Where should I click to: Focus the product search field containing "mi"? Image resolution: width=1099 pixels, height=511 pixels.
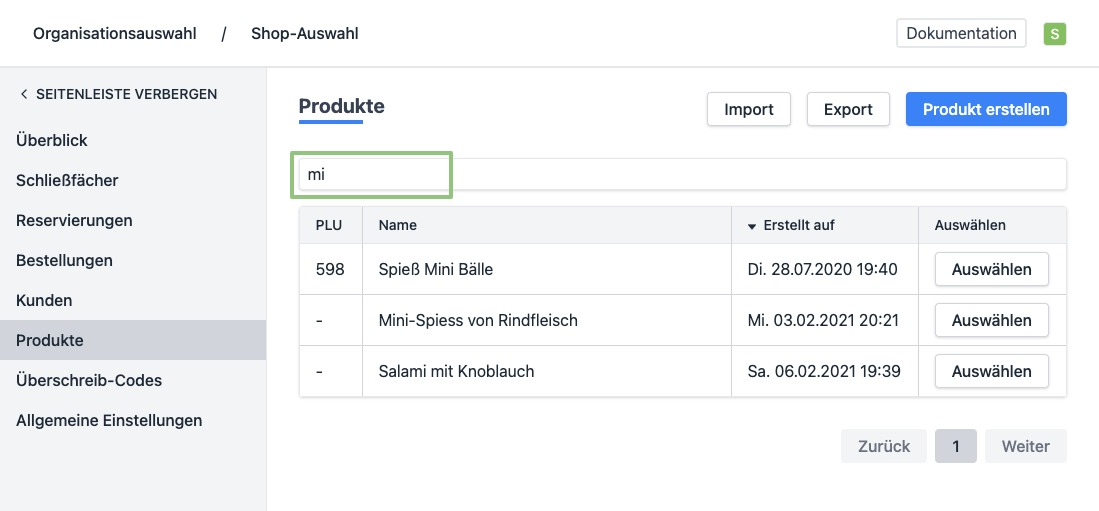point(682,174)
